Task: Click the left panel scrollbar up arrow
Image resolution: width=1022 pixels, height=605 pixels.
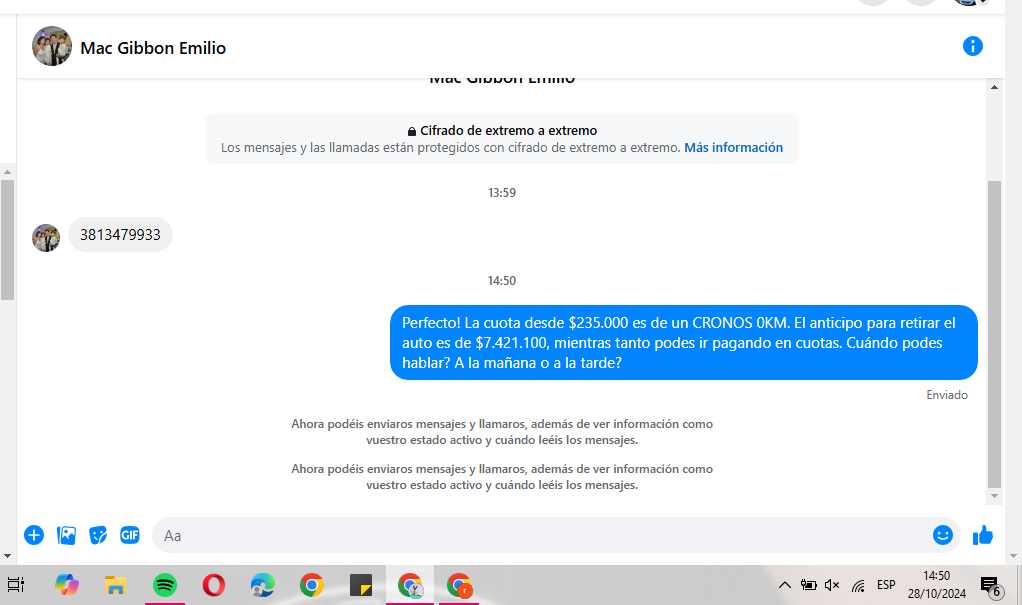Action: pyautogui.click(x=7, y=172)
